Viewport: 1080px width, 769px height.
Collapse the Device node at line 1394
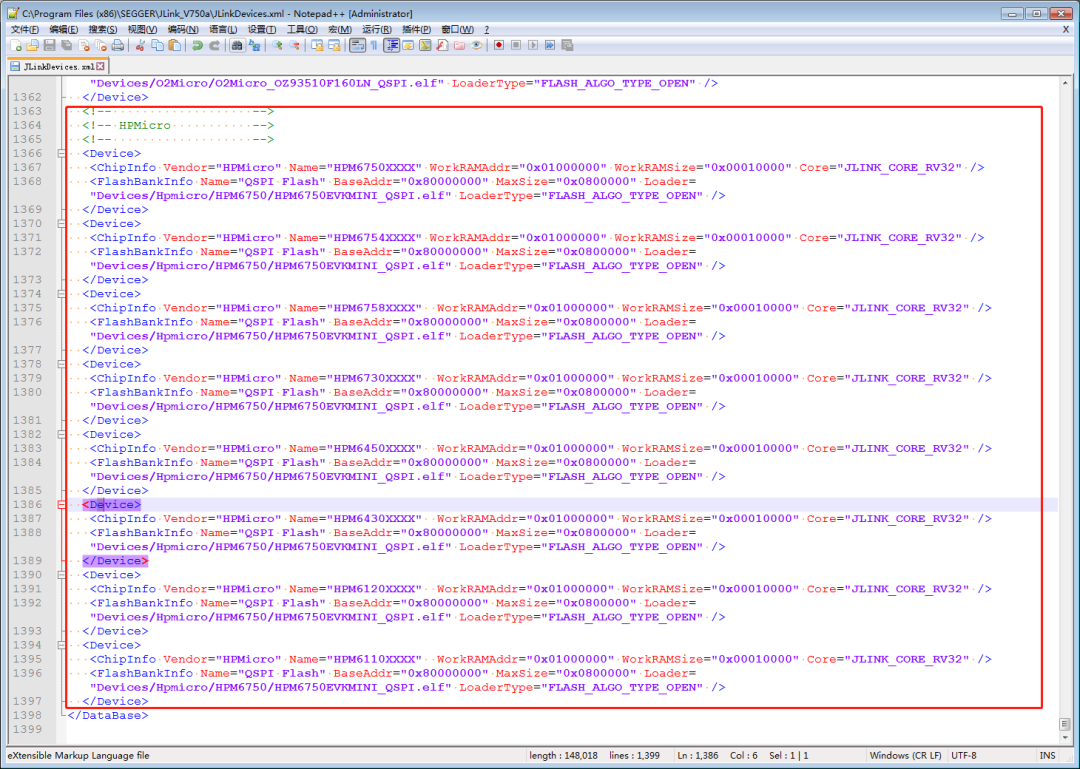pyautogui.click(x=62, y=644)
